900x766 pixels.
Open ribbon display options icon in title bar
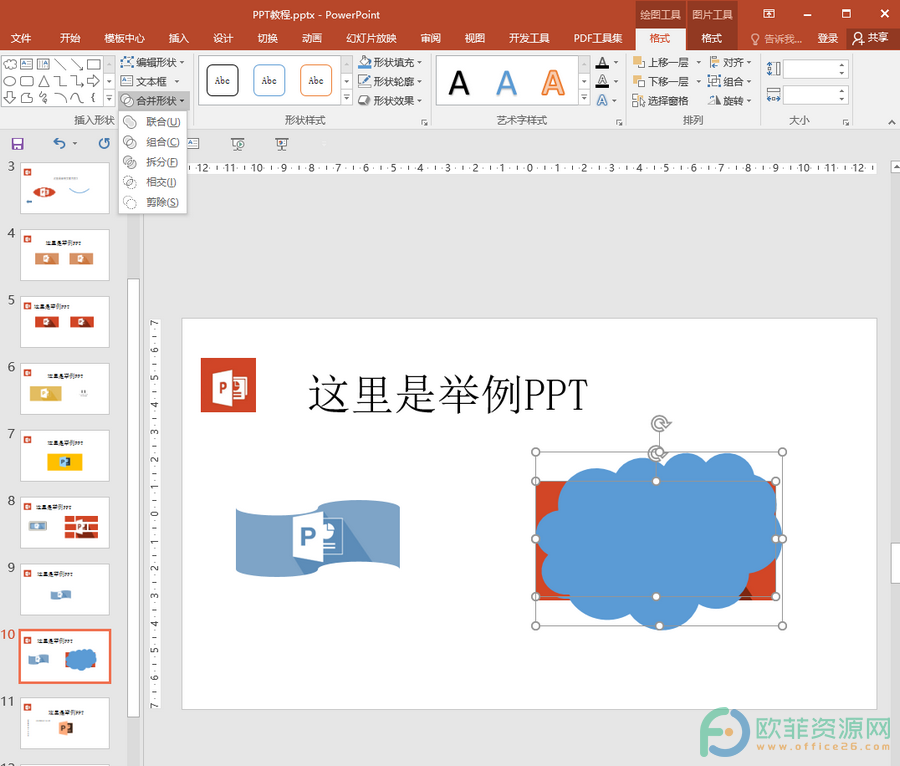[769, 14]
